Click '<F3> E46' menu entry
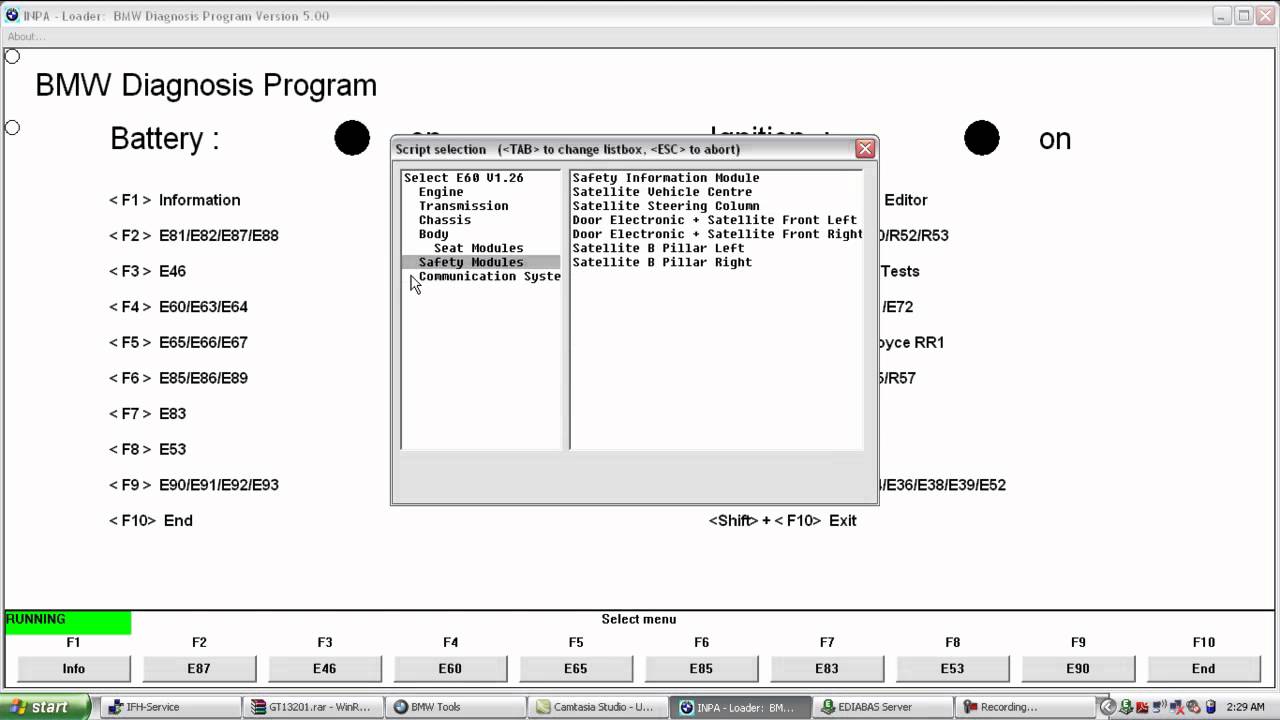Screen dimensions: 1280x720 [147, 271]
